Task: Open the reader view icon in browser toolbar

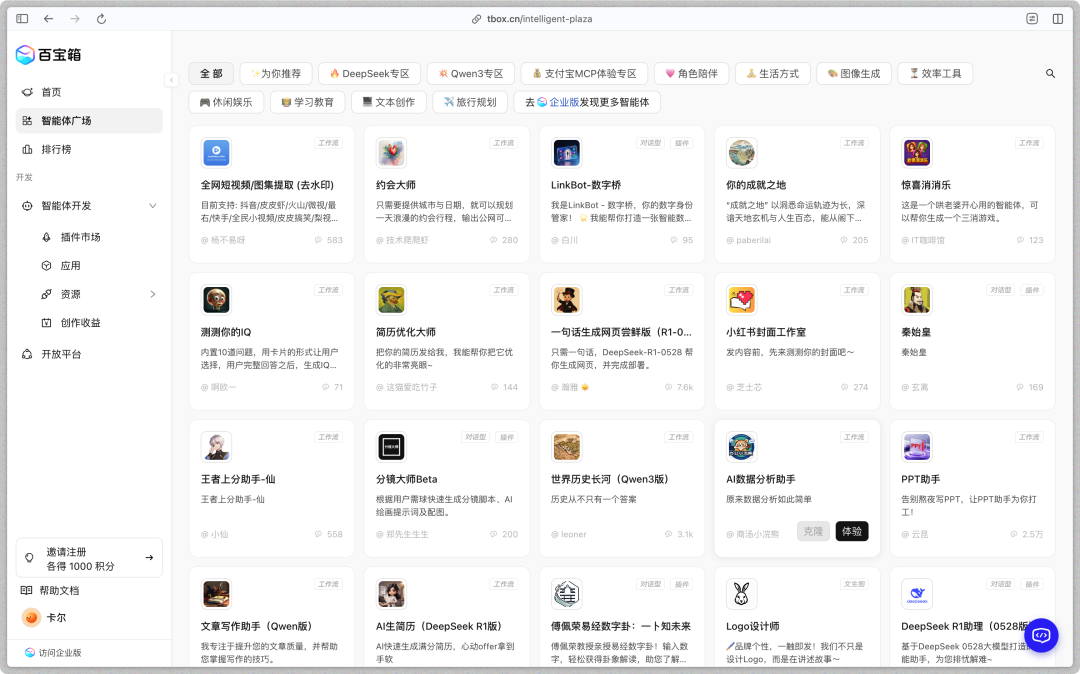Action: [x=1032, y=19]
